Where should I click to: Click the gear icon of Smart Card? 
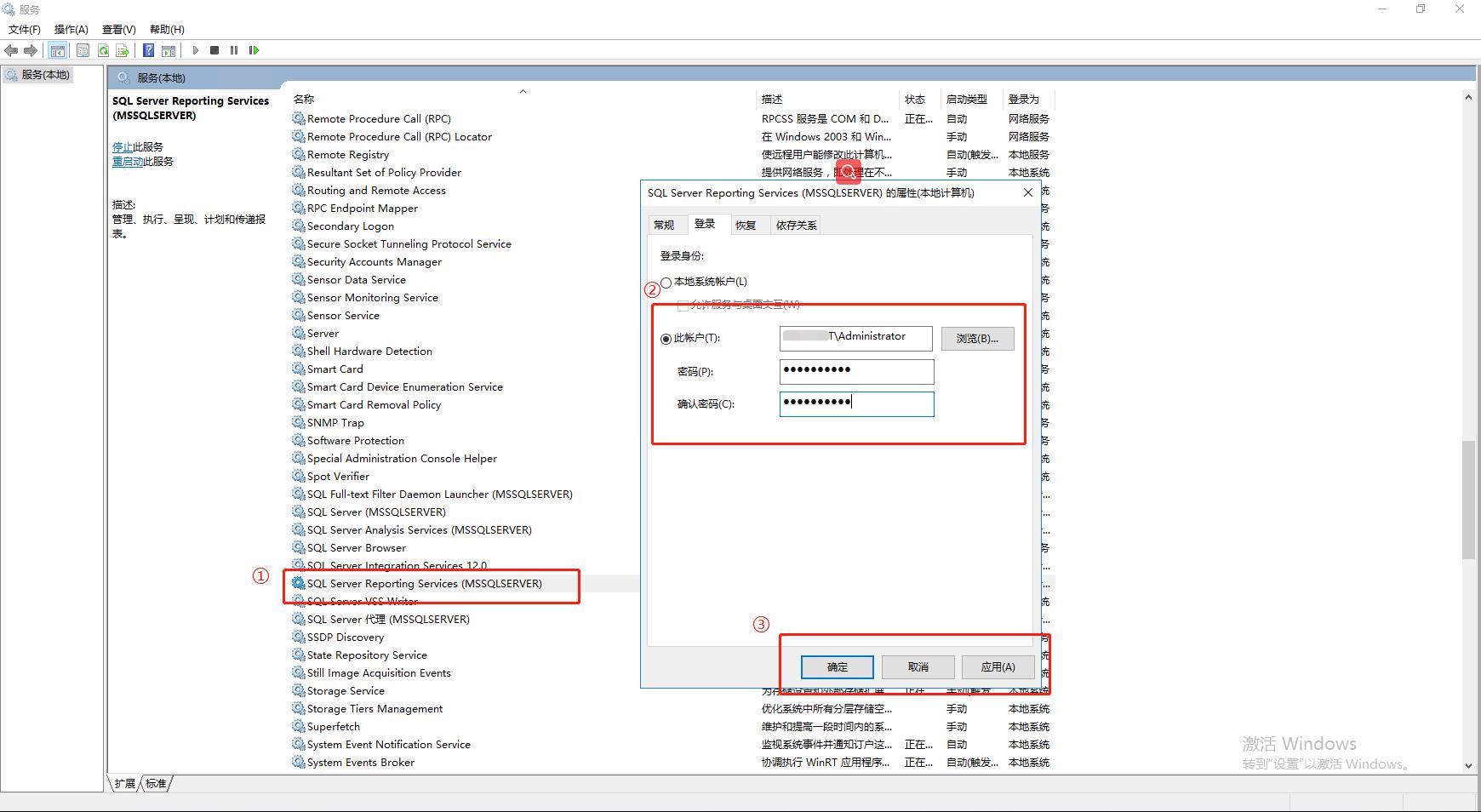(298, 369)
